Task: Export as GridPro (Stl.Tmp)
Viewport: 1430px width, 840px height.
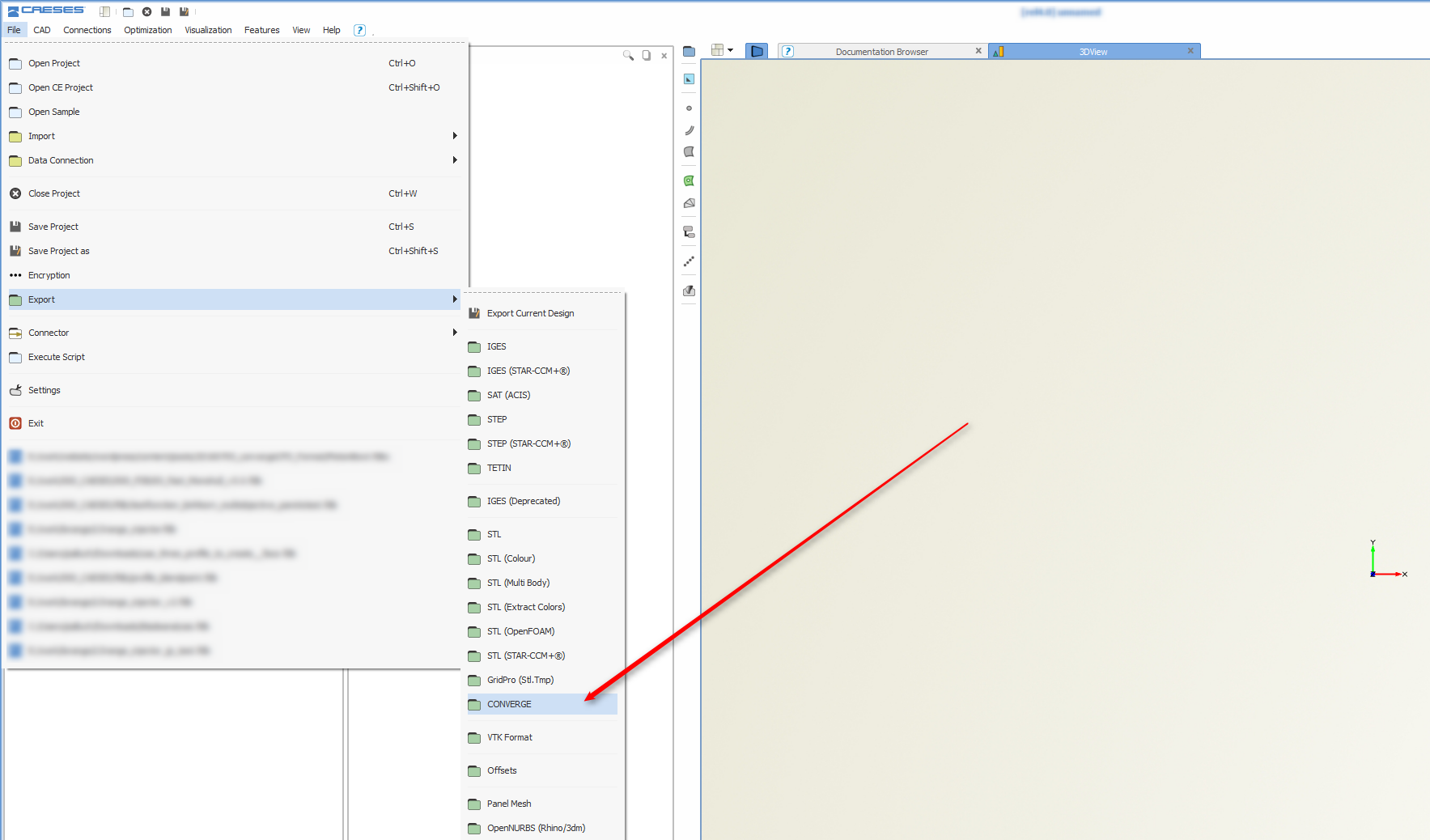Action: coord(542,680)
